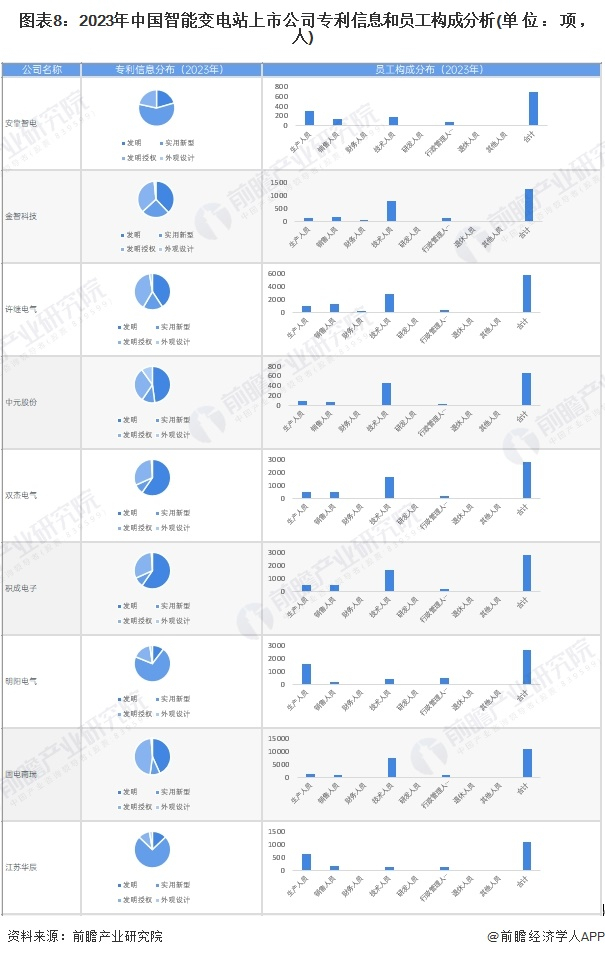This screenshot has height=957, width=605.
Task: Click the 资料来源：前瞻产业研究院 source text
Action: point(84,937)
